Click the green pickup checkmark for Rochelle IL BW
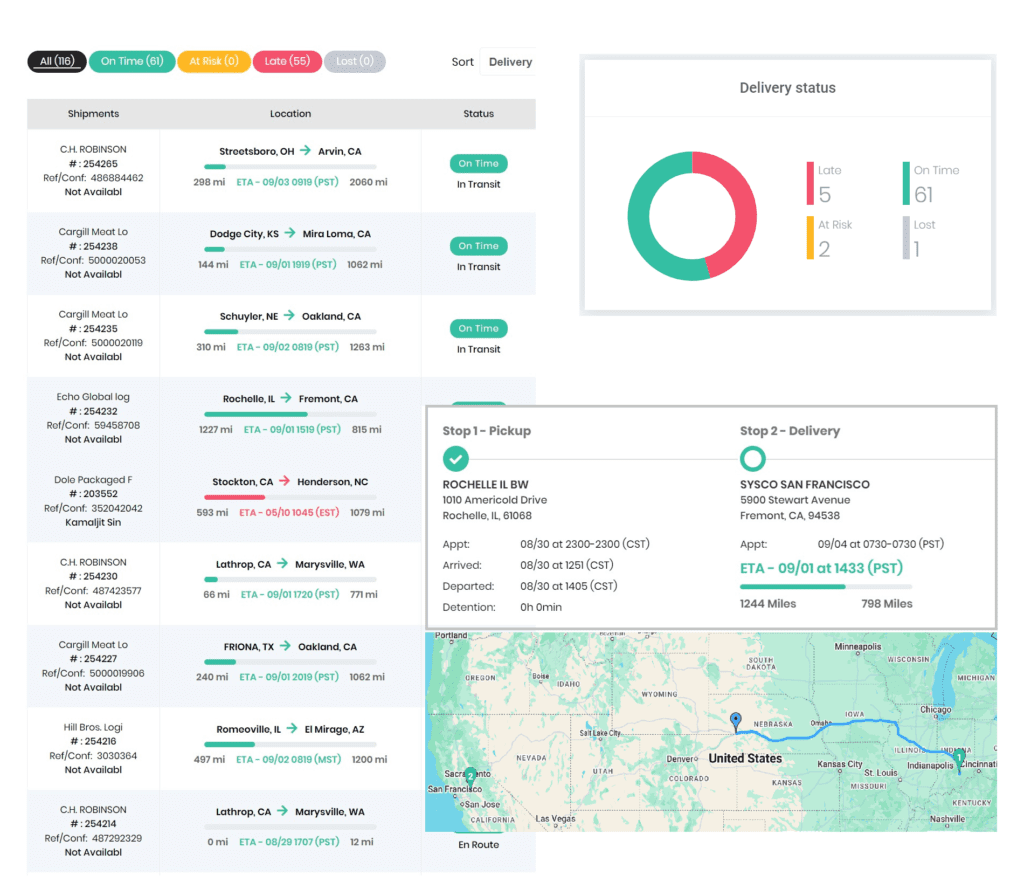The image size is (1024, 896). coord(456,459)
